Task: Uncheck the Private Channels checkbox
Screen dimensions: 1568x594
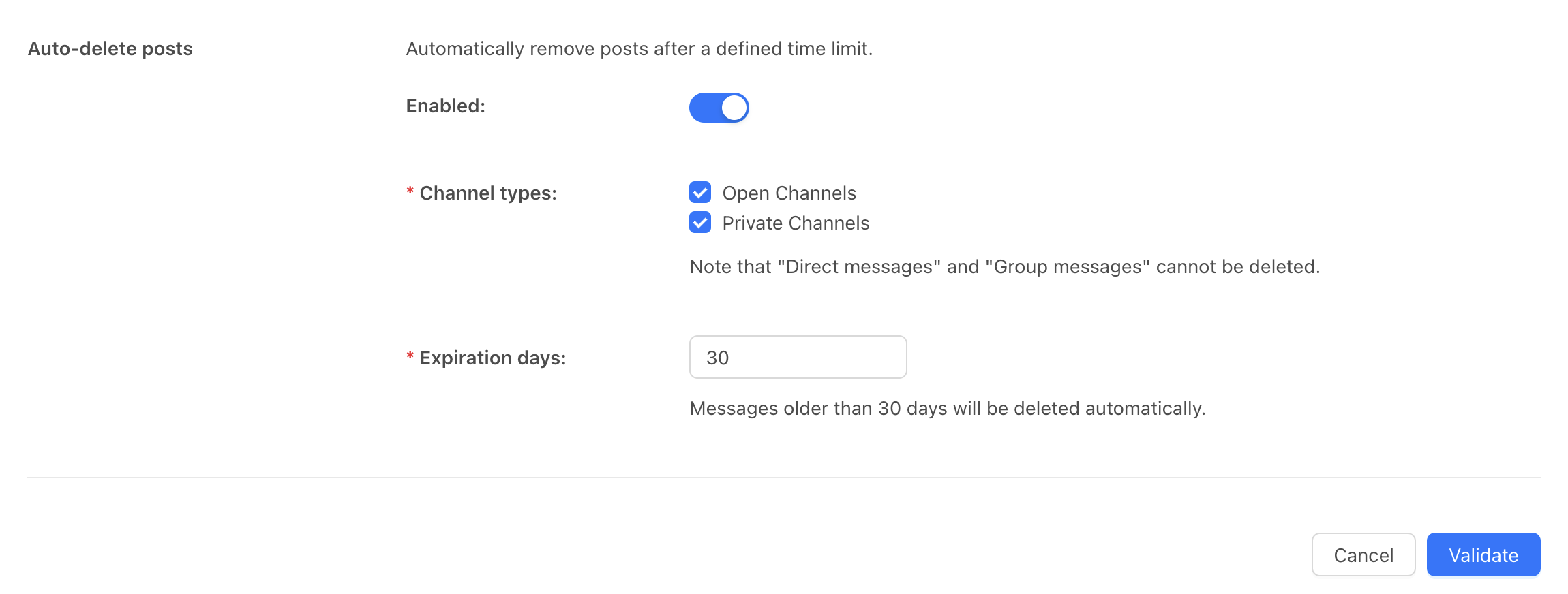Action: pyautogui.click(x=700, y=223)
